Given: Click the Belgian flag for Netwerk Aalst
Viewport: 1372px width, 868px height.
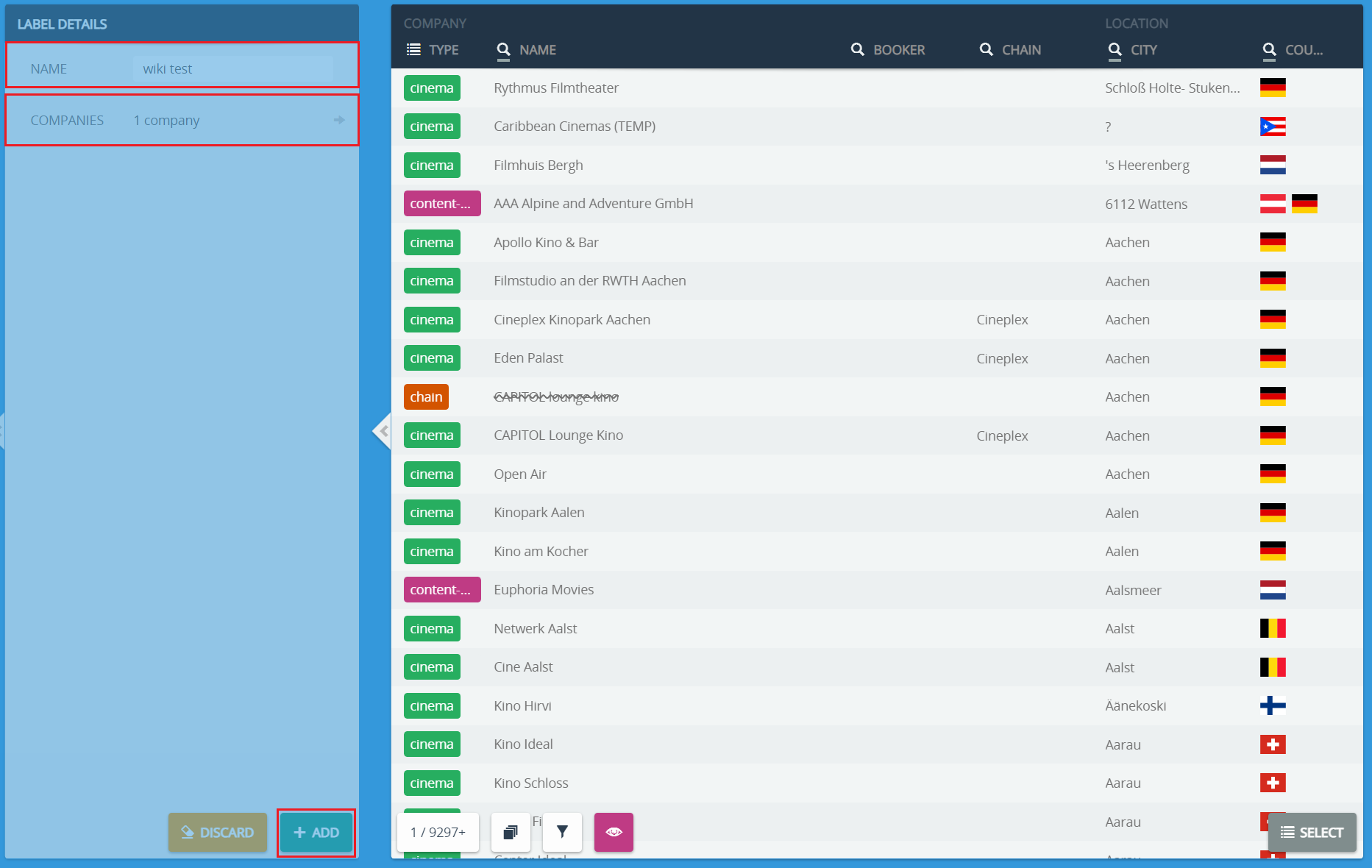Looking at the screenshot, I should pos(1273,628).
